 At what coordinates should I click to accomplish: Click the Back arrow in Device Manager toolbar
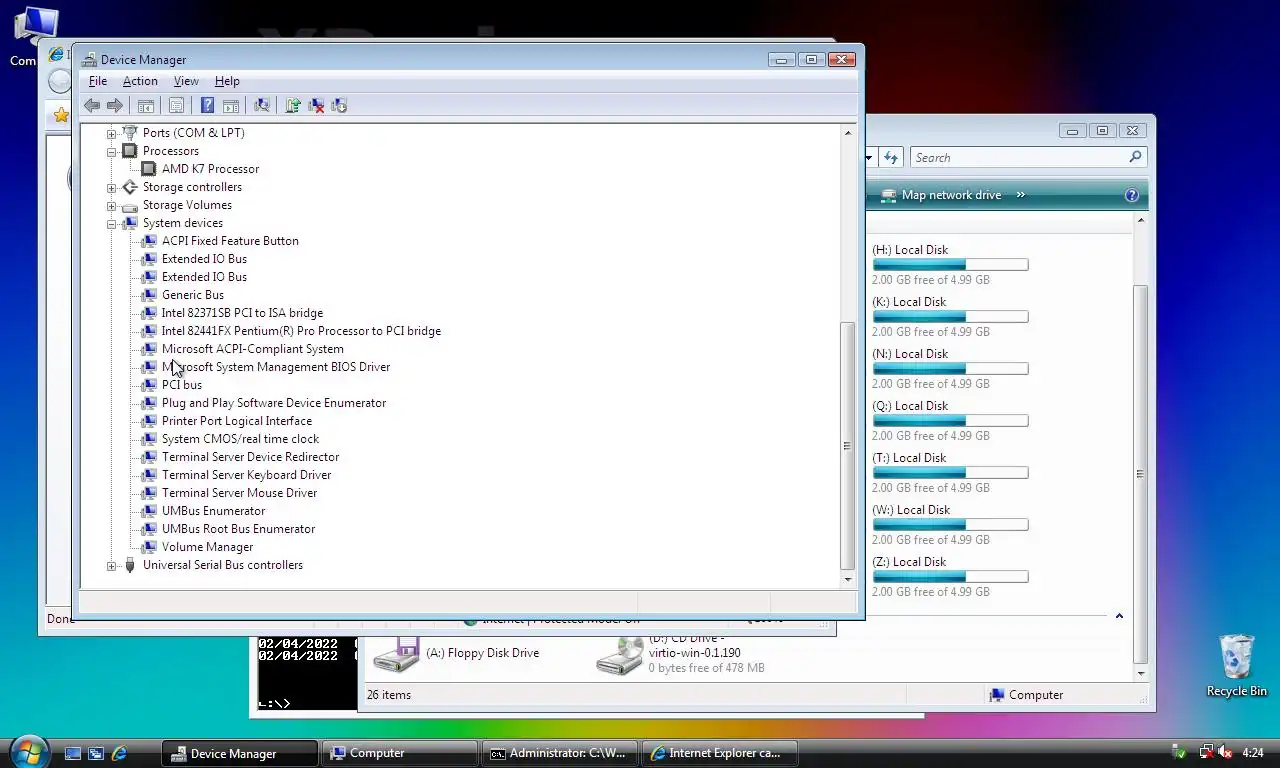coord(92,105)
